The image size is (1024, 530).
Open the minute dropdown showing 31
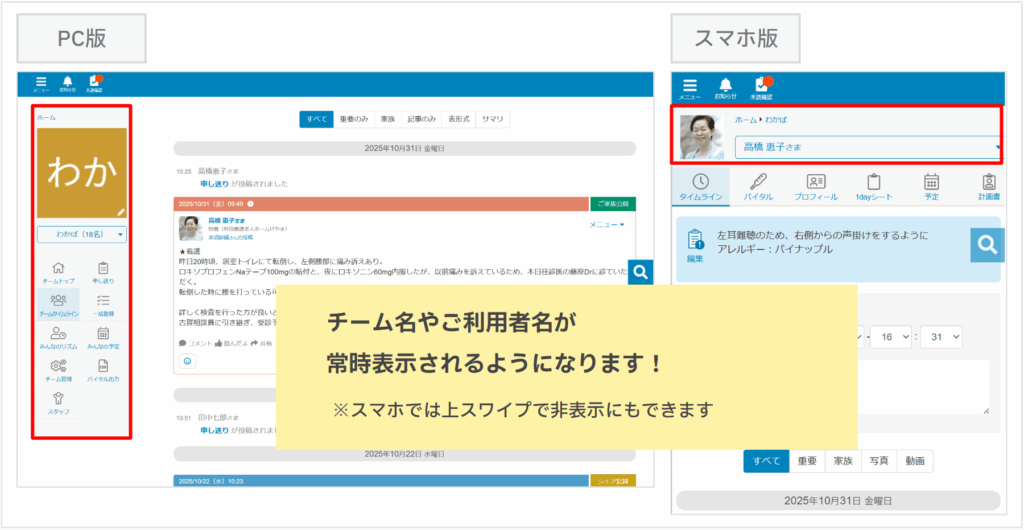pos(941,336)
